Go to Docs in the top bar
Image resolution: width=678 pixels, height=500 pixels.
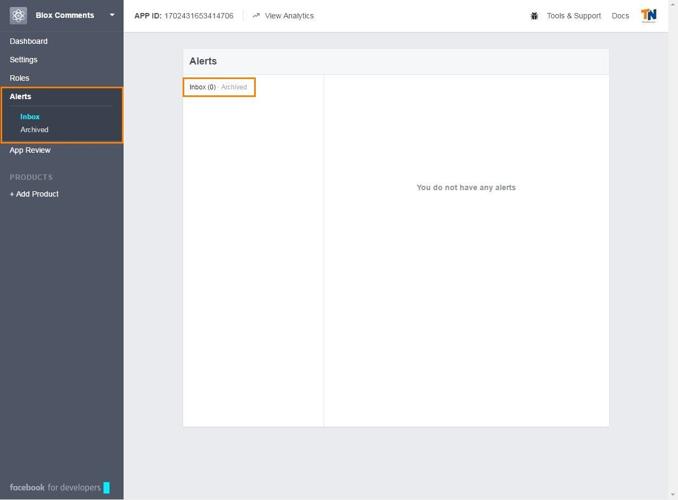(620, 16)
